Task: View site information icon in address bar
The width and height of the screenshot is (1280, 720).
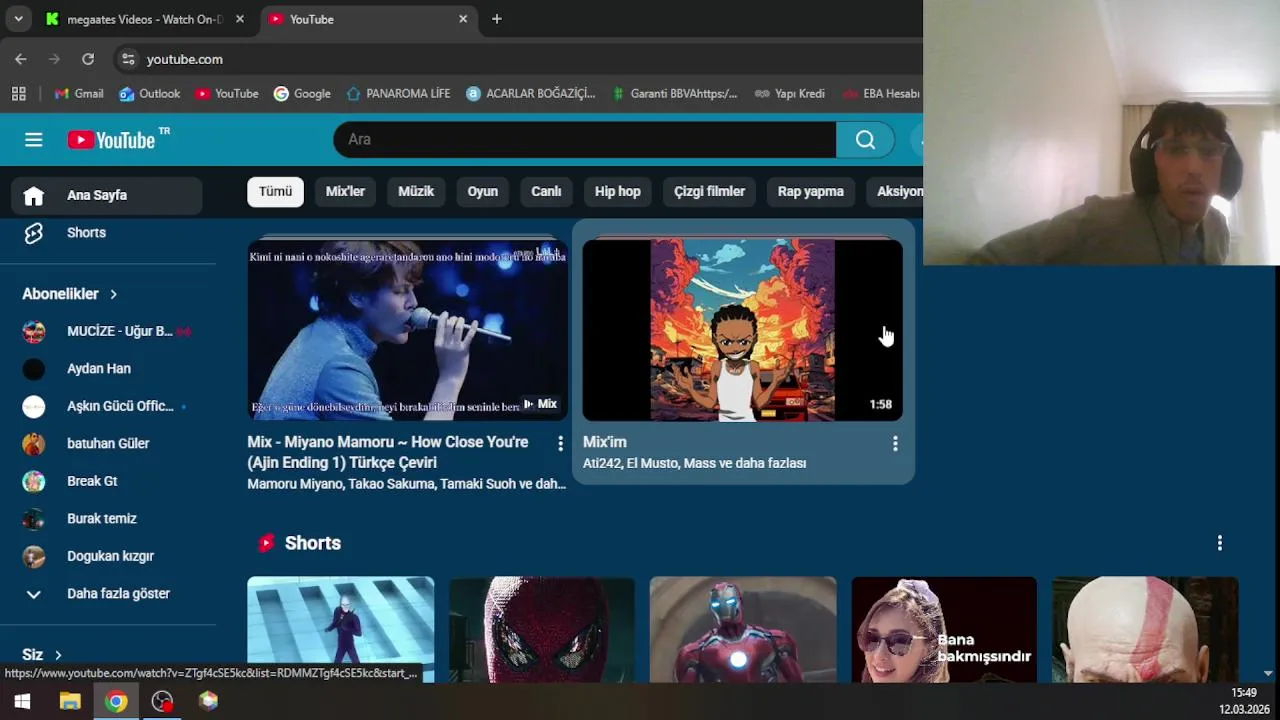Action: click(x=128, y=59)
